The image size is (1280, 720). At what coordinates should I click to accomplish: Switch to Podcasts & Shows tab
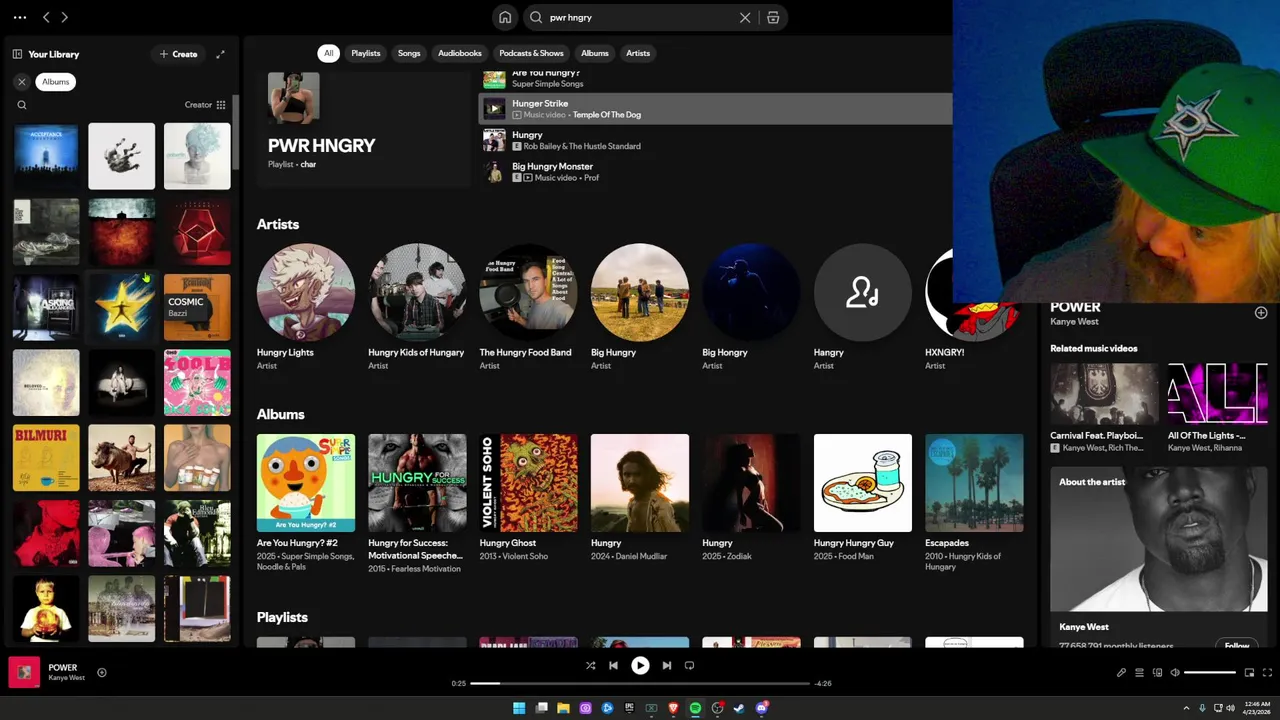tap(532, 53)
